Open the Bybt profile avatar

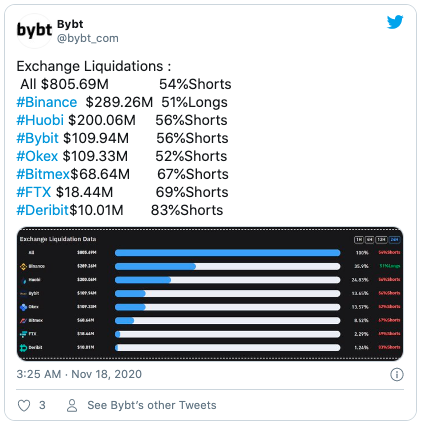tap(34, 31)
